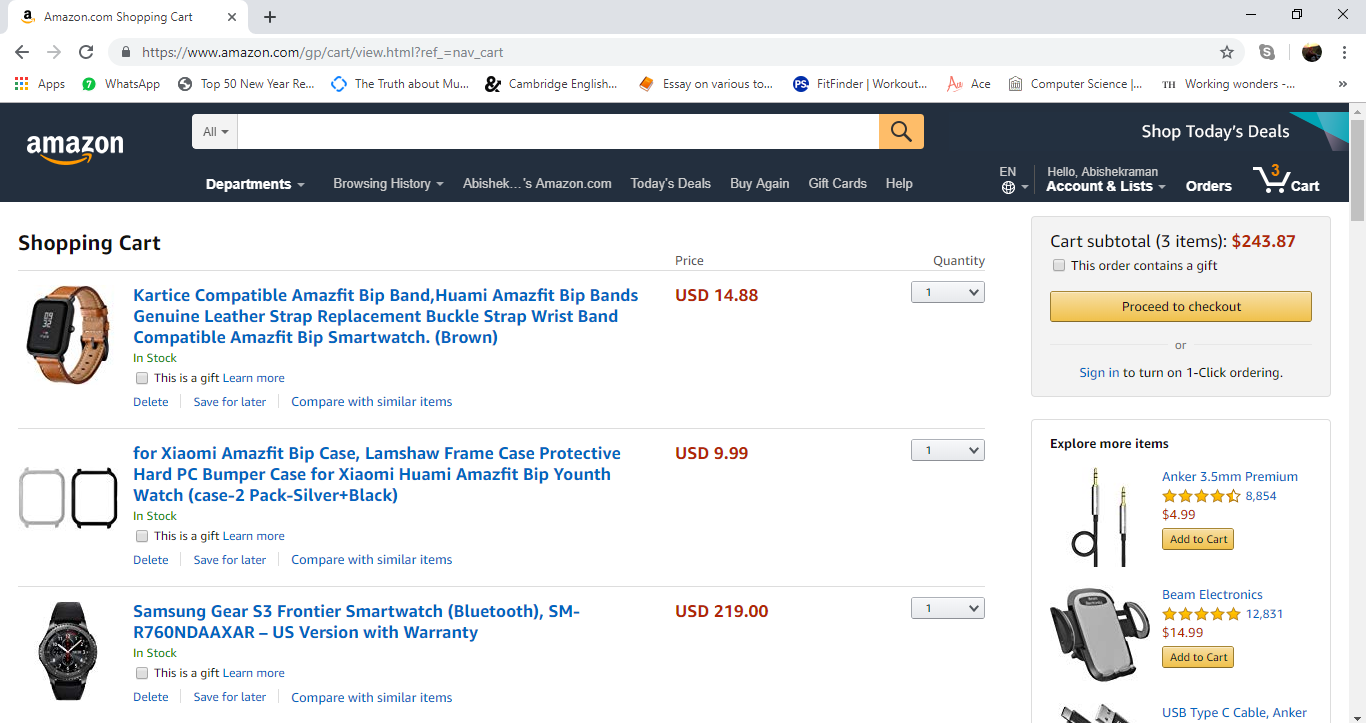Open the WhatsApp bookmark
Image resolution: width=1366 pixels, height=723 pixels.
(x=121, y=84)
